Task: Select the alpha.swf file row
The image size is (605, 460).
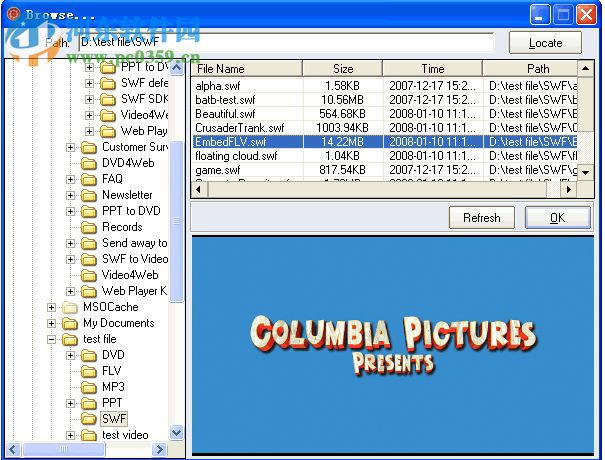Action: [x=384, y=86]
